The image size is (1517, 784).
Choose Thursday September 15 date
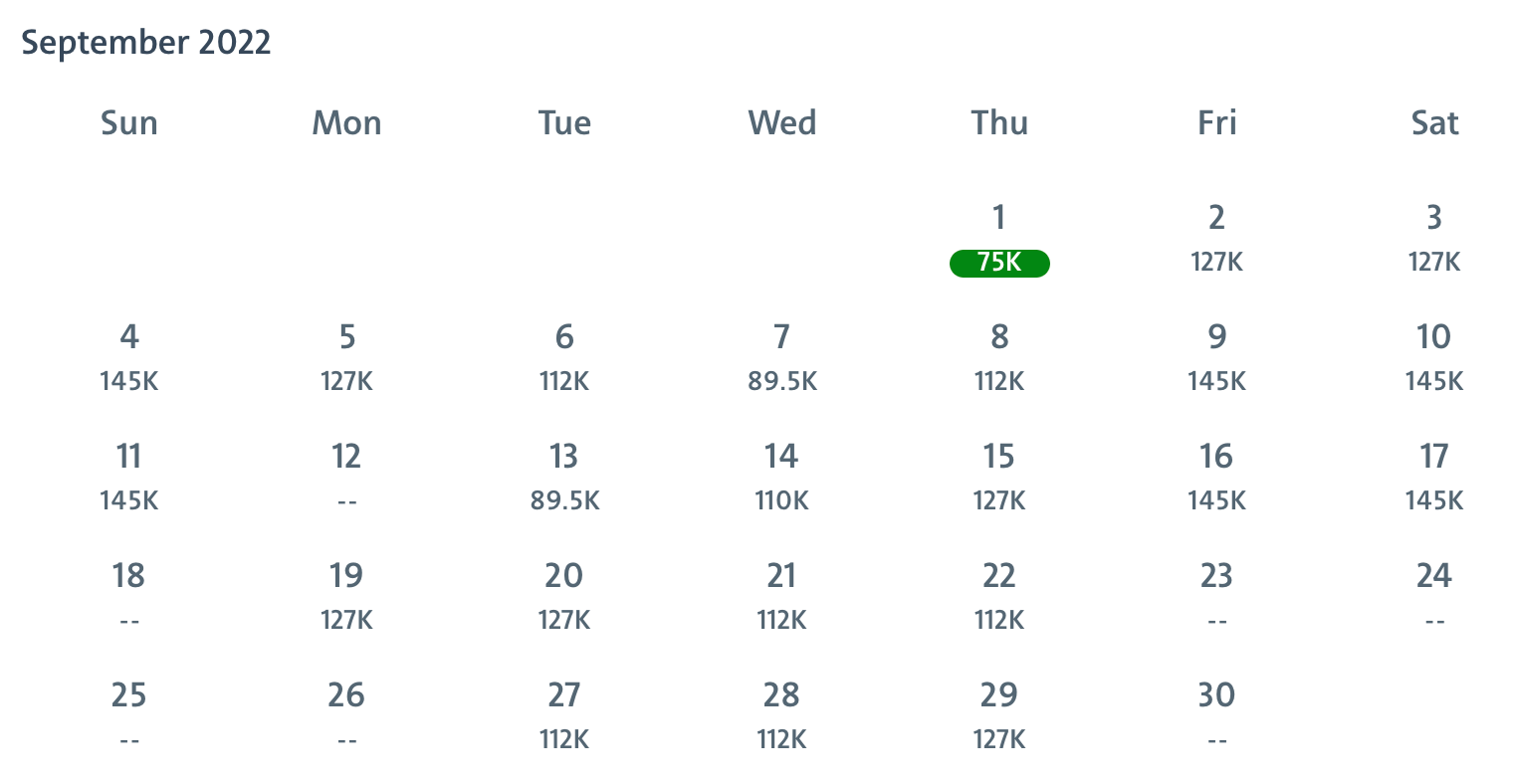click(x=998, y=477)
